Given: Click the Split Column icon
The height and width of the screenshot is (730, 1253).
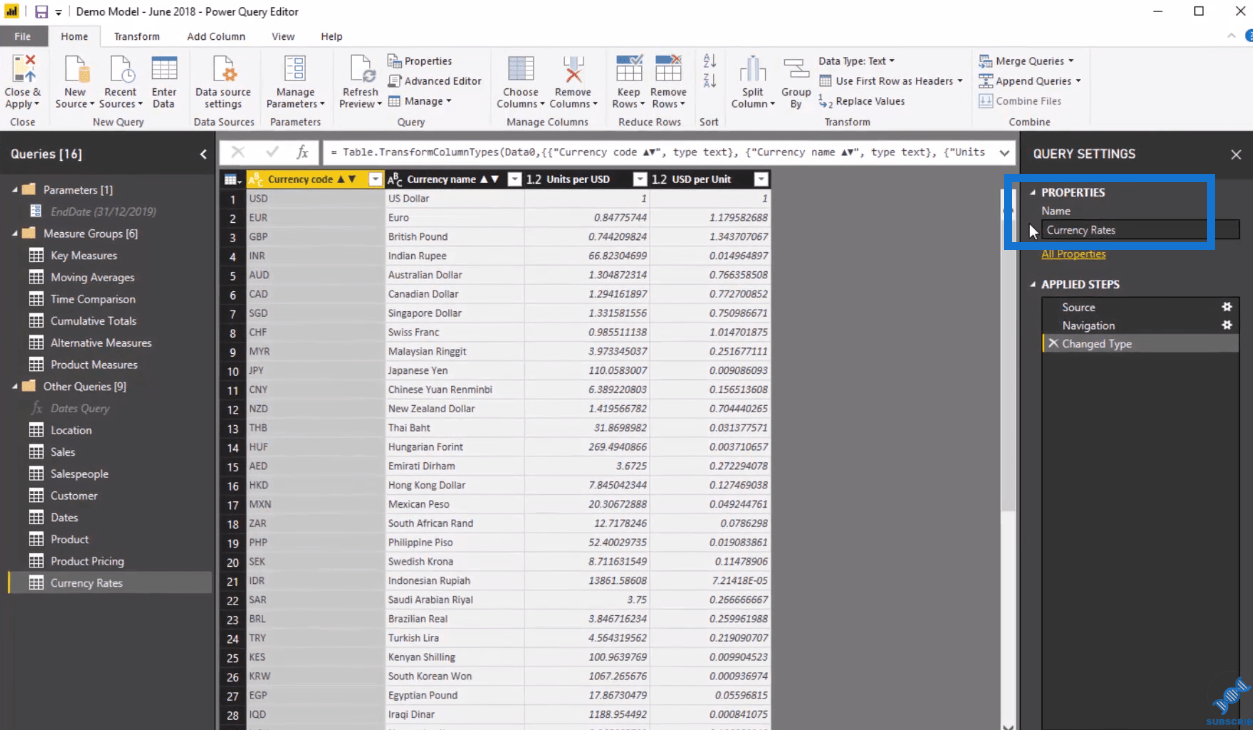Looking at the screenshot, I should click(x=752, y=70).
